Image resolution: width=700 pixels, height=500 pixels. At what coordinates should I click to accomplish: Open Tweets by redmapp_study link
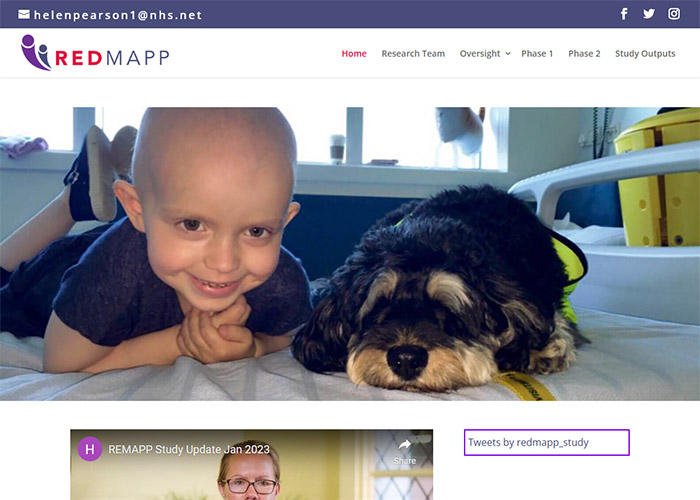tap(528, 442)
